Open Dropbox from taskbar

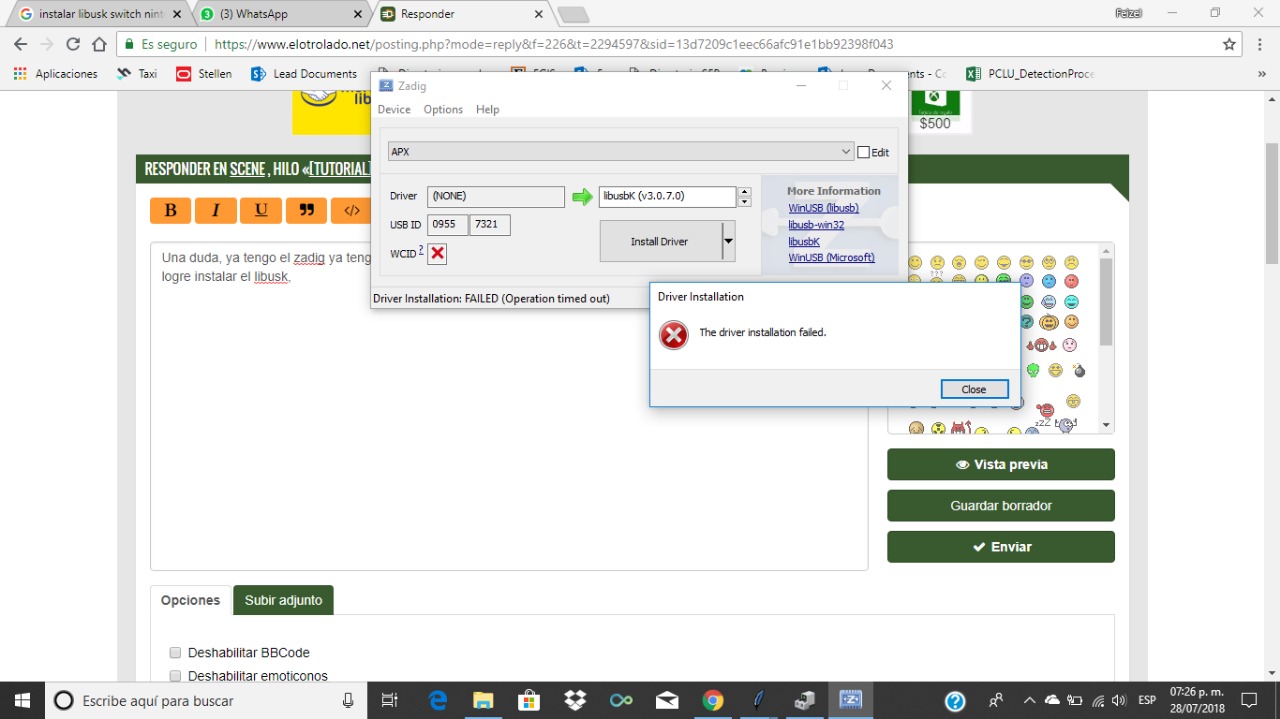click(x=575, y=700)
